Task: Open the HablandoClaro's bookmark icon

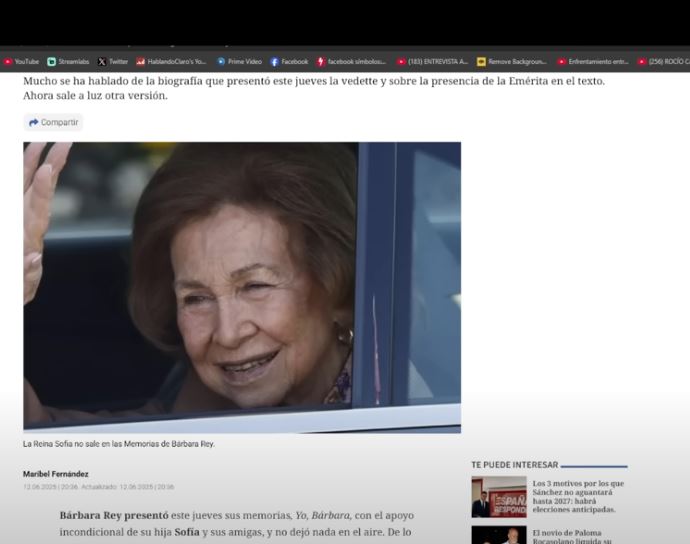Action: [140, 62]
